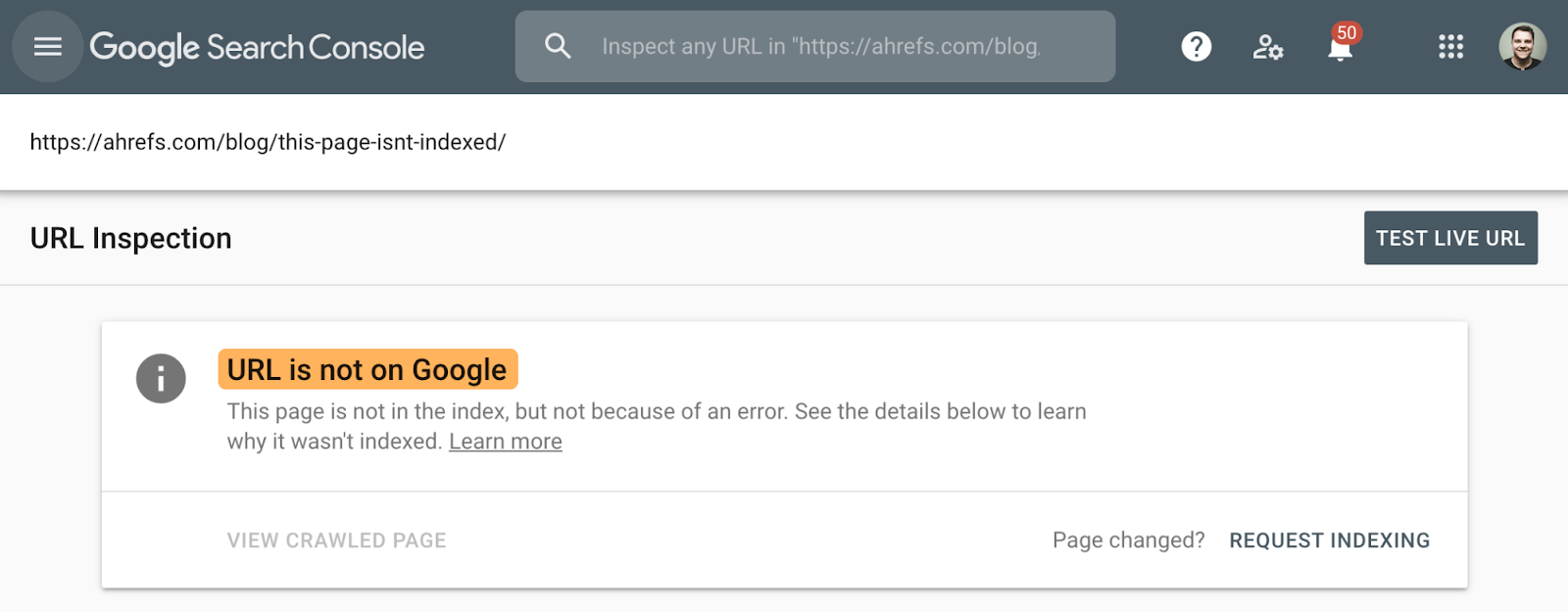Open the hamburger navigation menu
Image resolution: width=1568 pixels, height=612 pixels.
click(x=47, y=46)
